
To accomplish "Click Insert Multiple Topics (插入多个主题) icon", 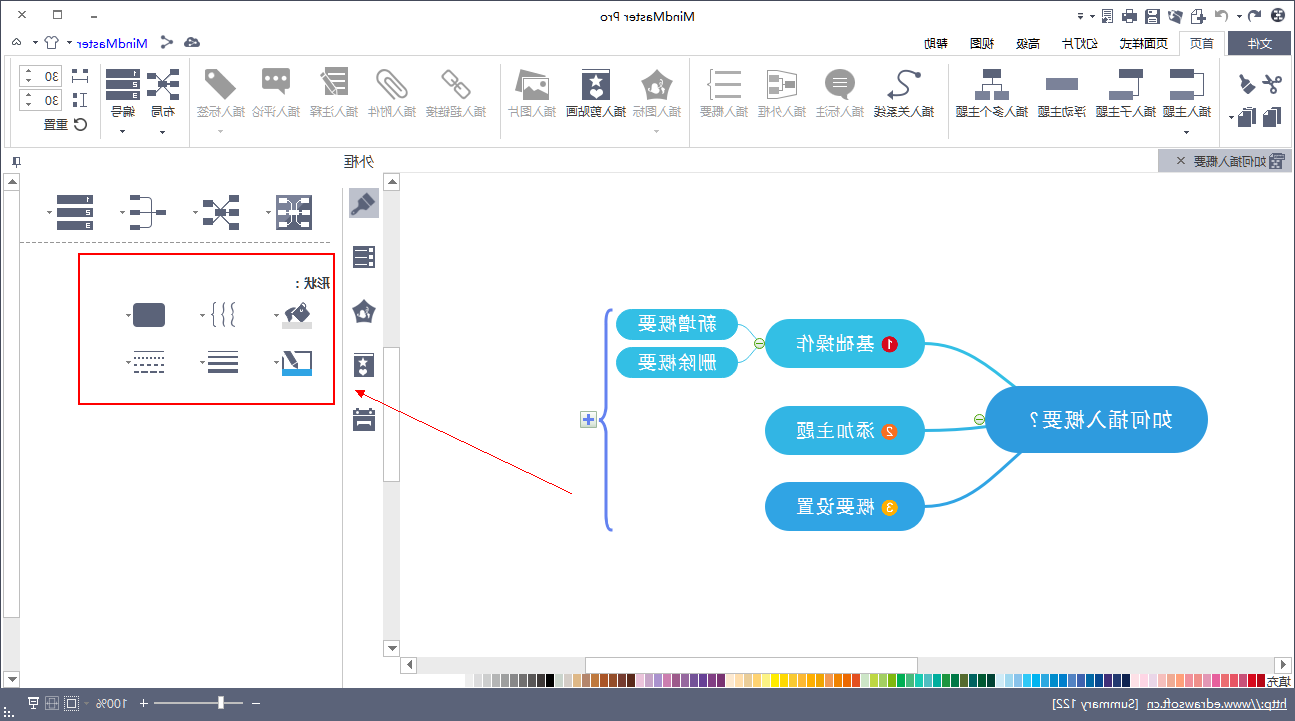I will tap(992, 83).
